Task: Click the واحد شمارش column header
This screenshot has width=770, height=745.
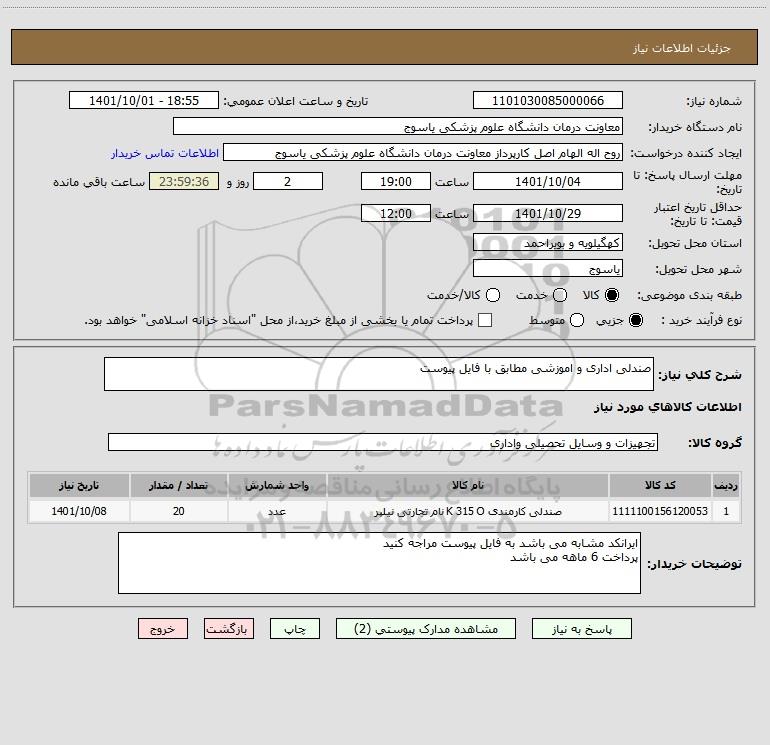Action: point(277,485)
